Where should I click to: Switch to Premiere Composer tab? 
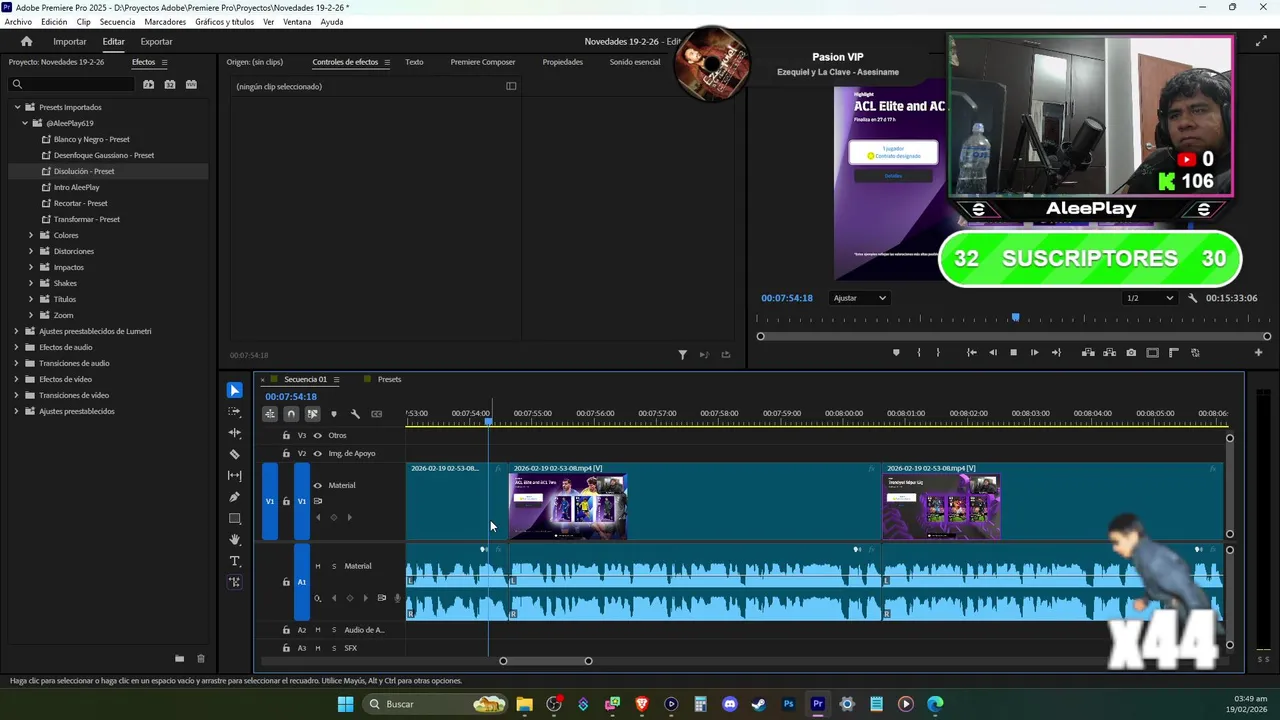tap(483, 62)
